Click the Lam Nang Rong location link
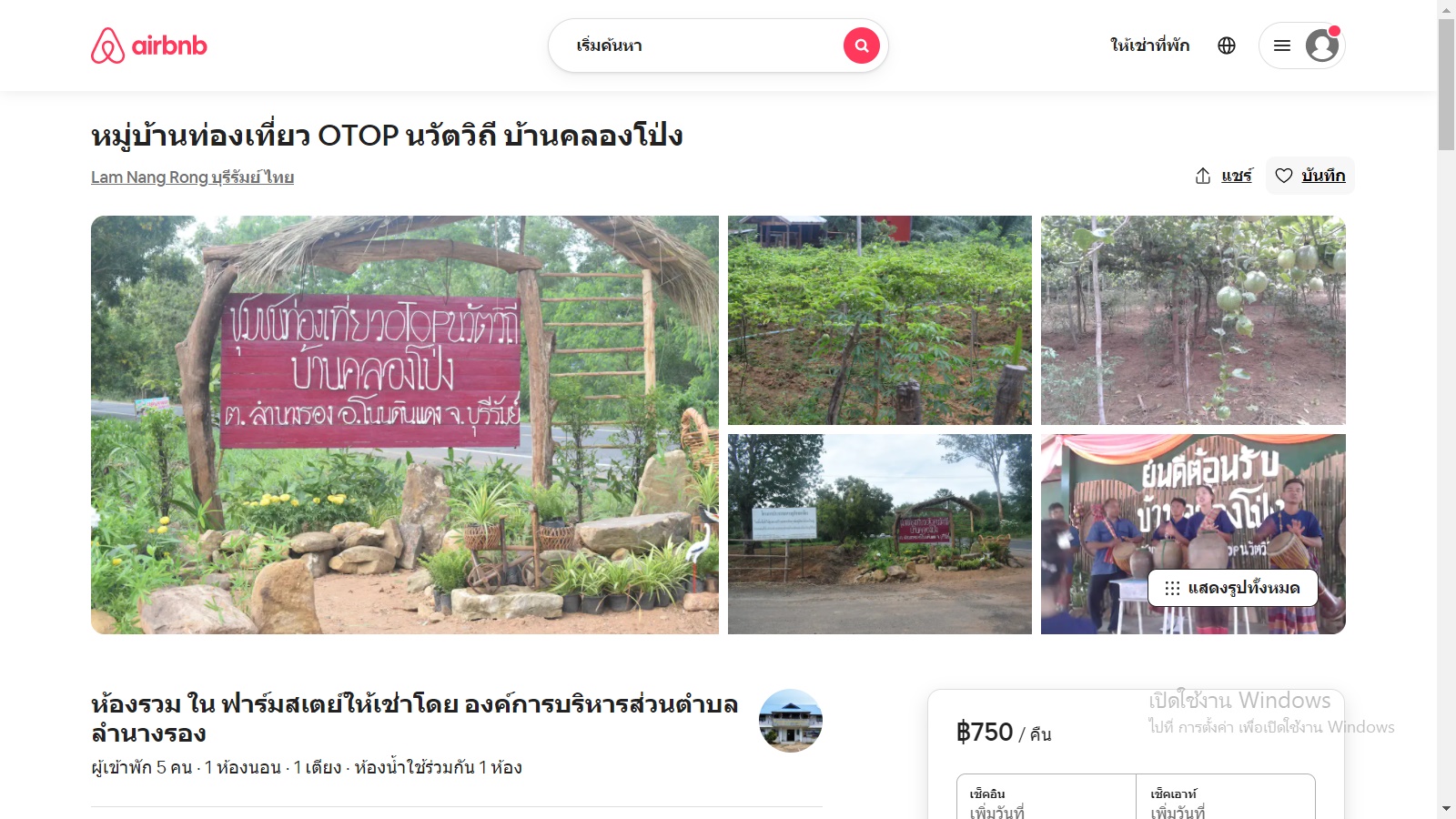The width and height of the screenshot is (1456, 819). point(192,177)
